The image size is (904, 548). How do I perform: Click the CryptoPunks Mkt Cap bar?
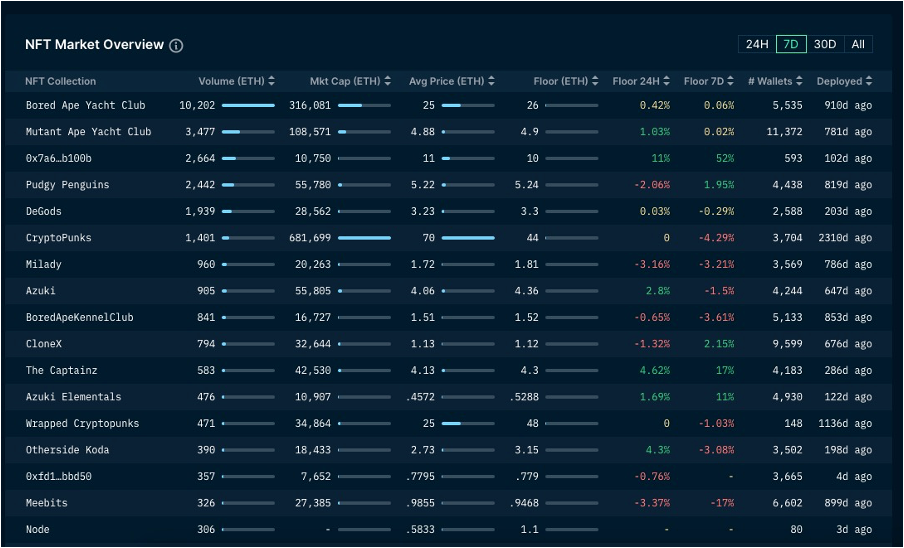364,238
